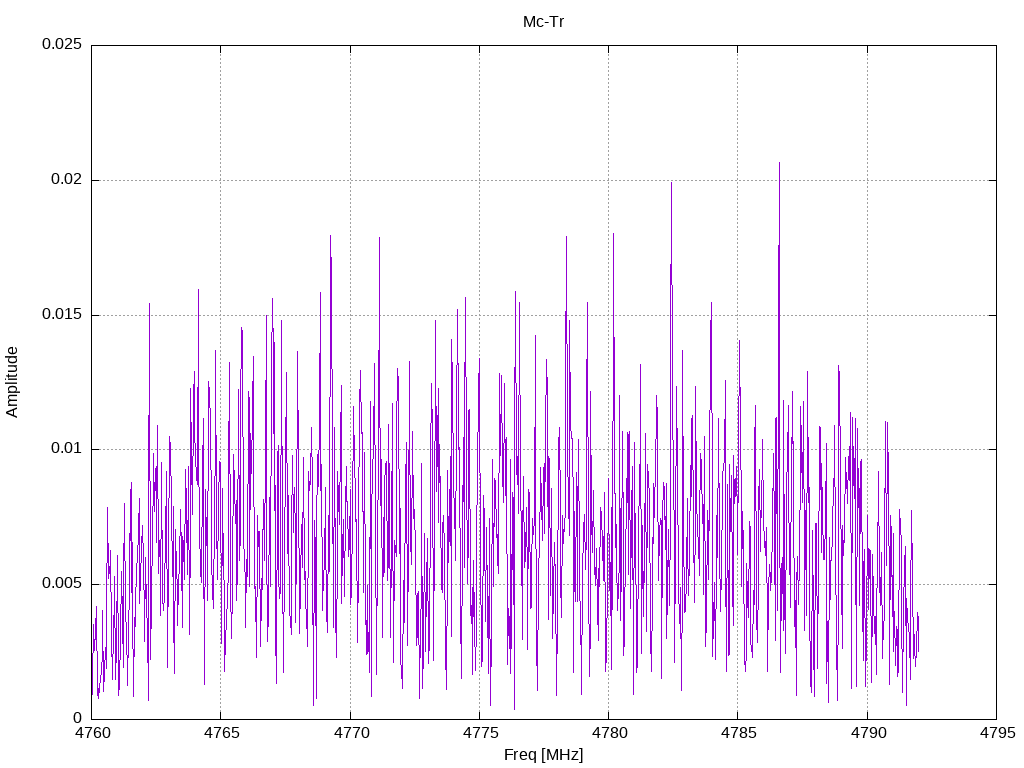Click the y-axis tick label 0.015
The image size is (1024, 768).
click(x=62, y=314)
